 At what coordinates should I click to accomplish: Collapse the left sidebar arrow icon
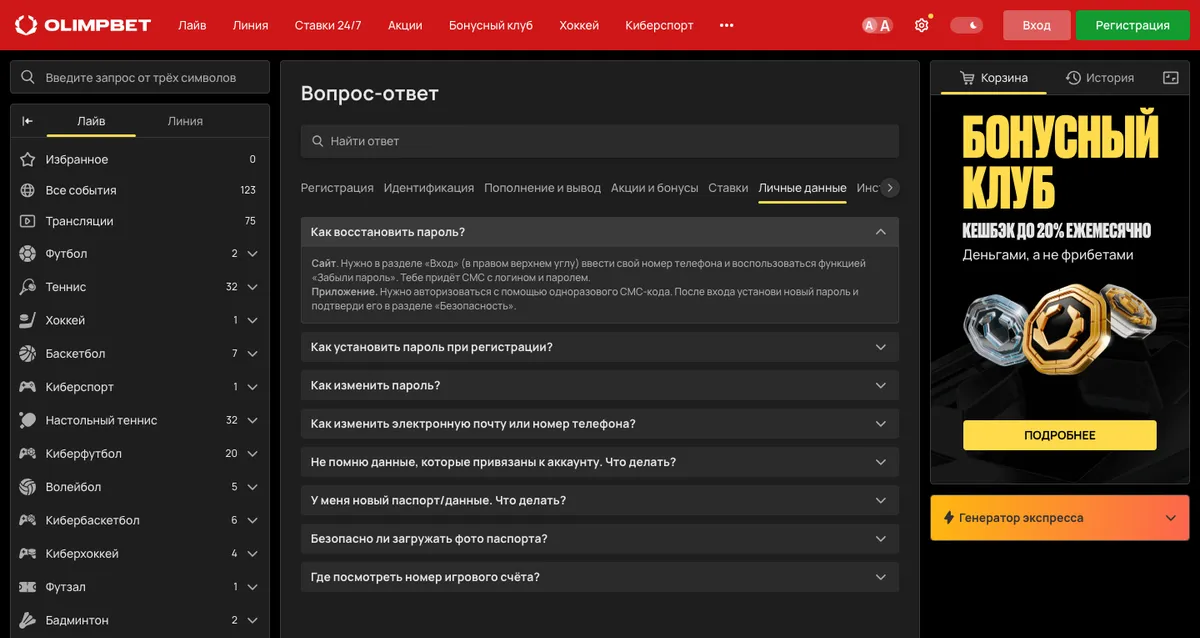pyautogui.click(x=28, y=121)
